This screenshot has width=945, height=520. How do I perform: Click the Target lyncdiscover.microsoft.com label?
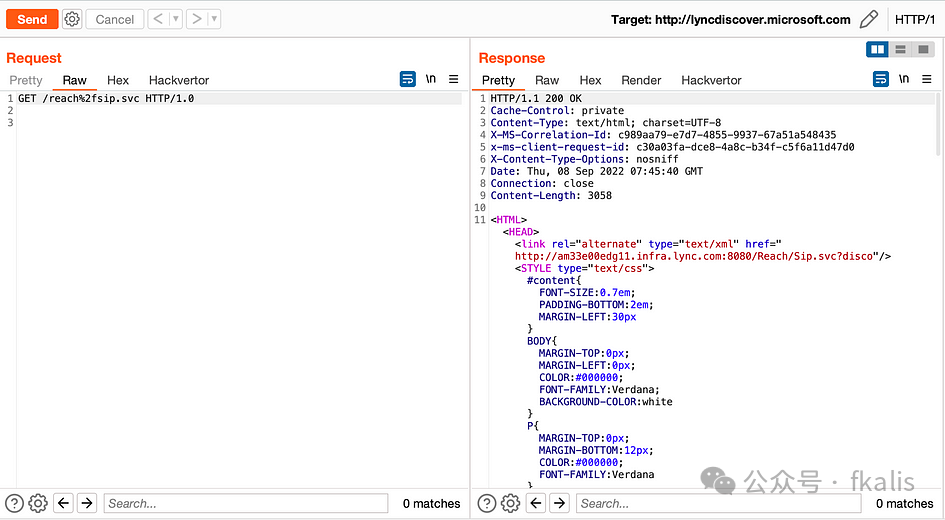(x=730, y=19)
